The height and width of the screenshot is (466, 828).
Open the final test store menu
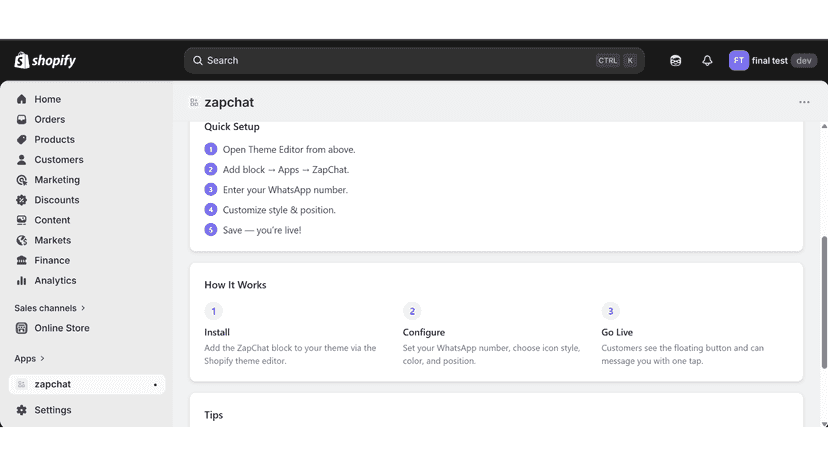tap(773, 60)
